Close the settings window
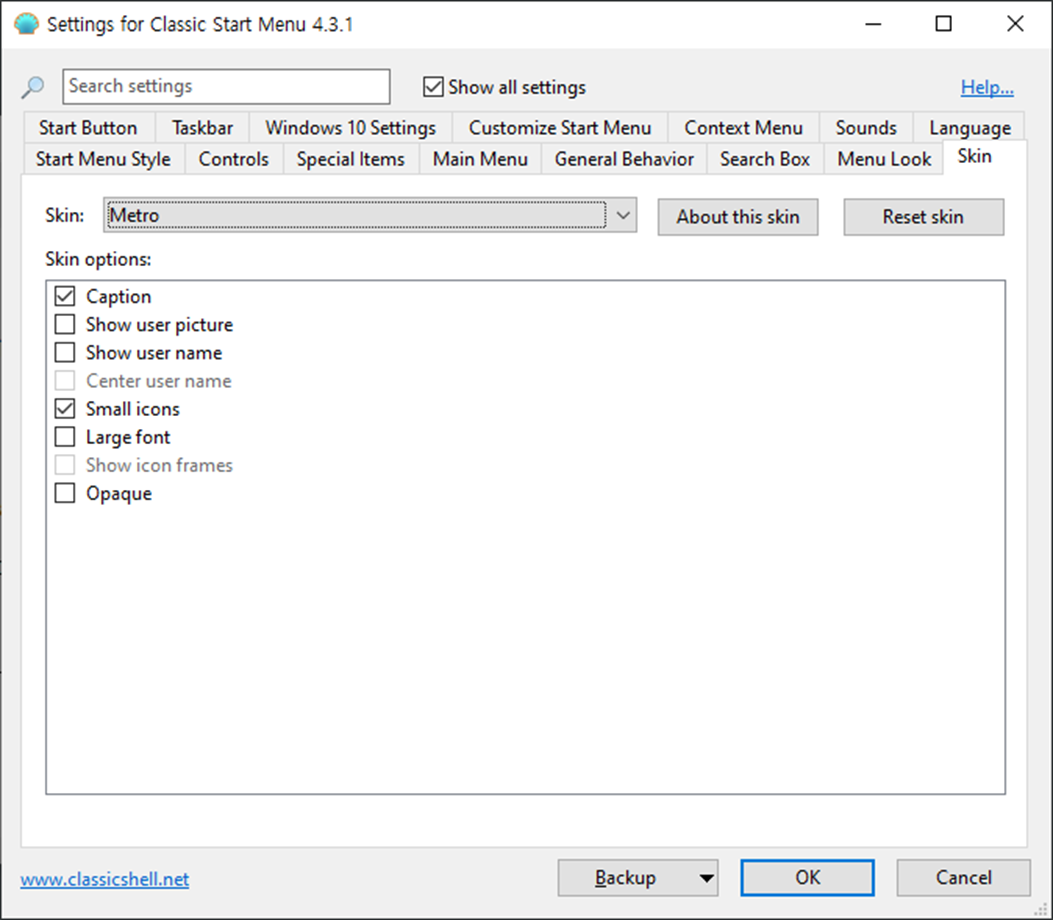 tap(1015, 24)
